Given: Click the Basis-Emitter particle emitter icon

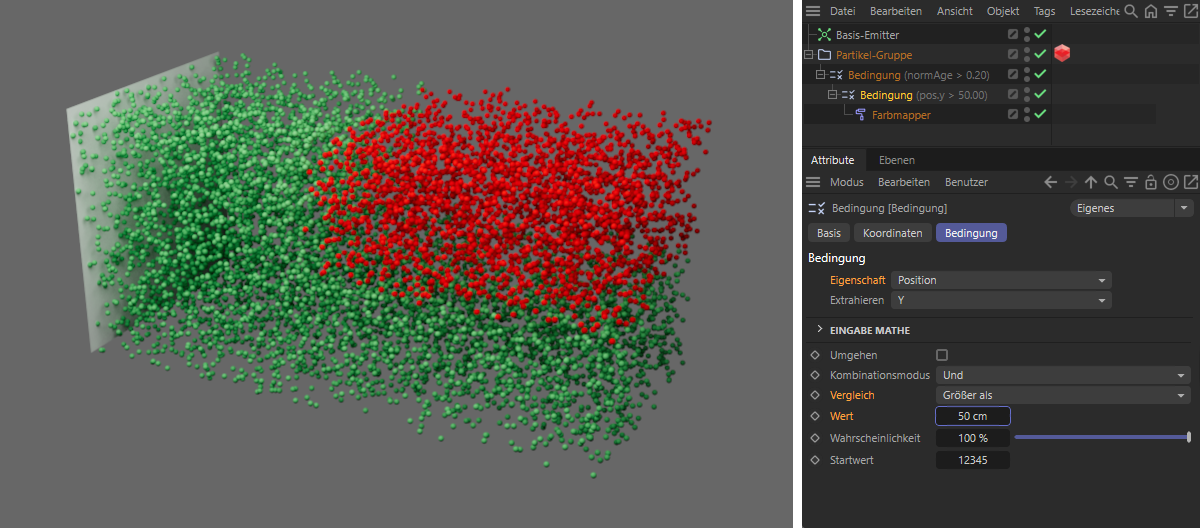Looking at the screenshot, I should pyautogui.click(x=825, y=35).
